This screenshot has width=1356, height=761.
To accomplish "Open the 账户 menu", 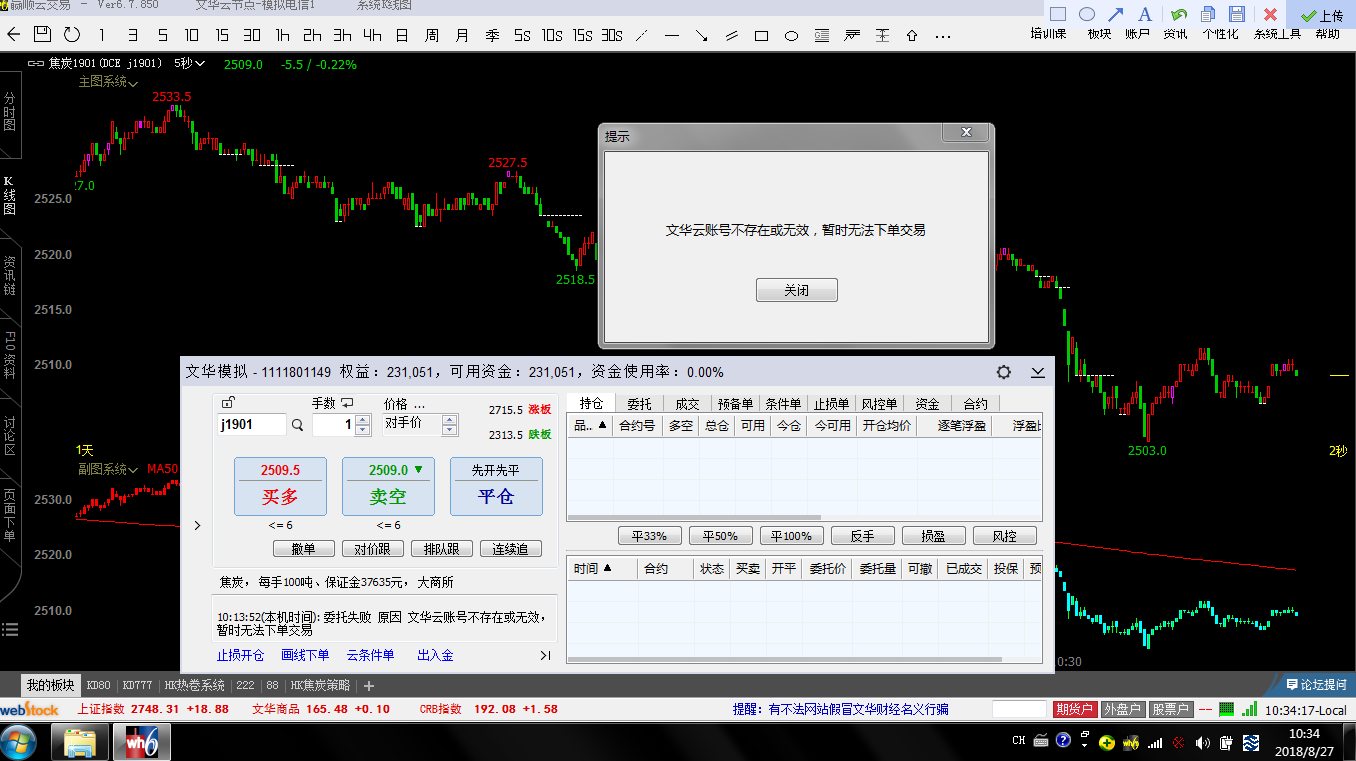I will tap(1137, 34).
